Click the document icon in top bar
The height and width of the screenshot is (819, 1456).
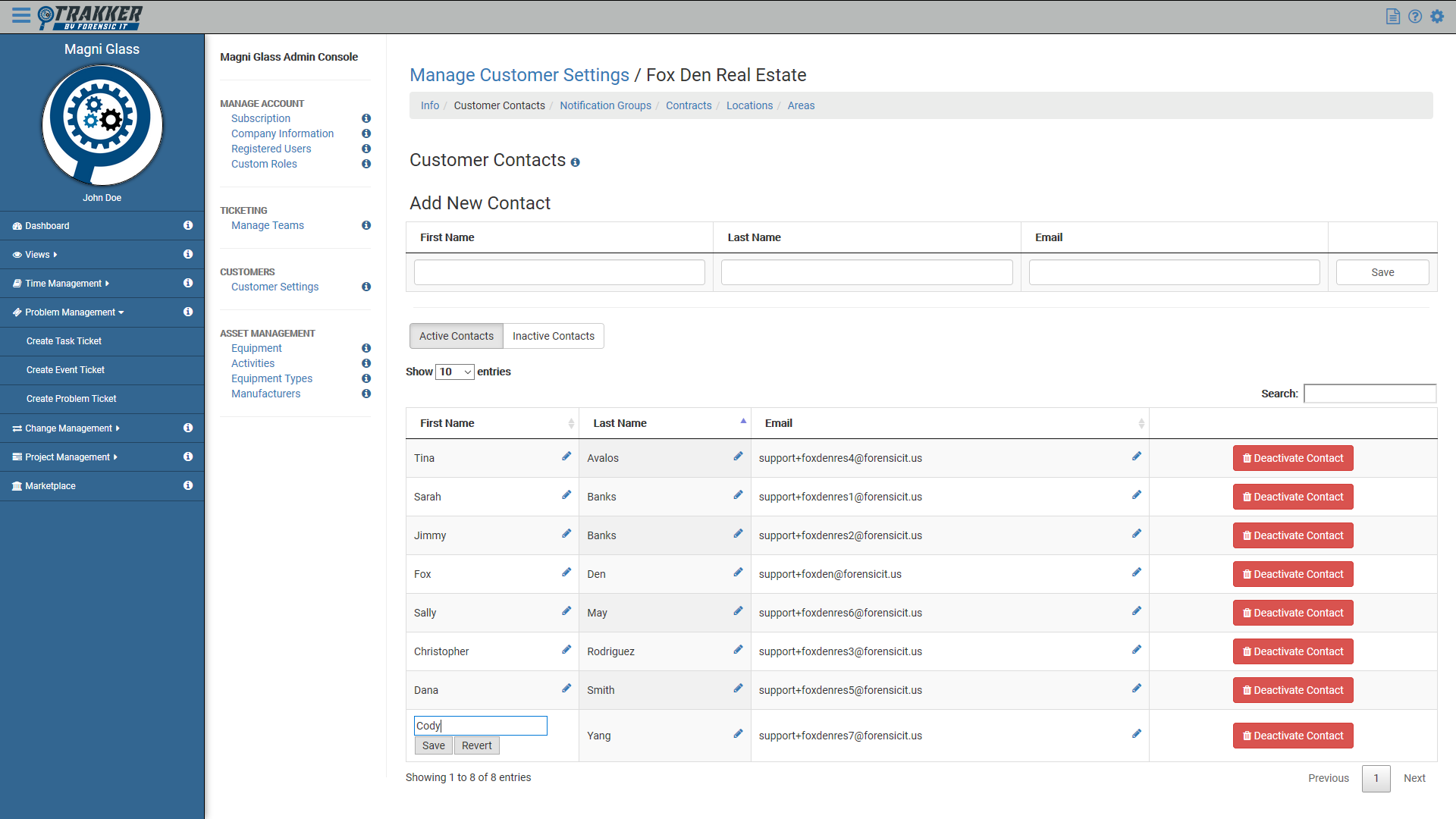pyautogui.click(x=1392, y=17)
